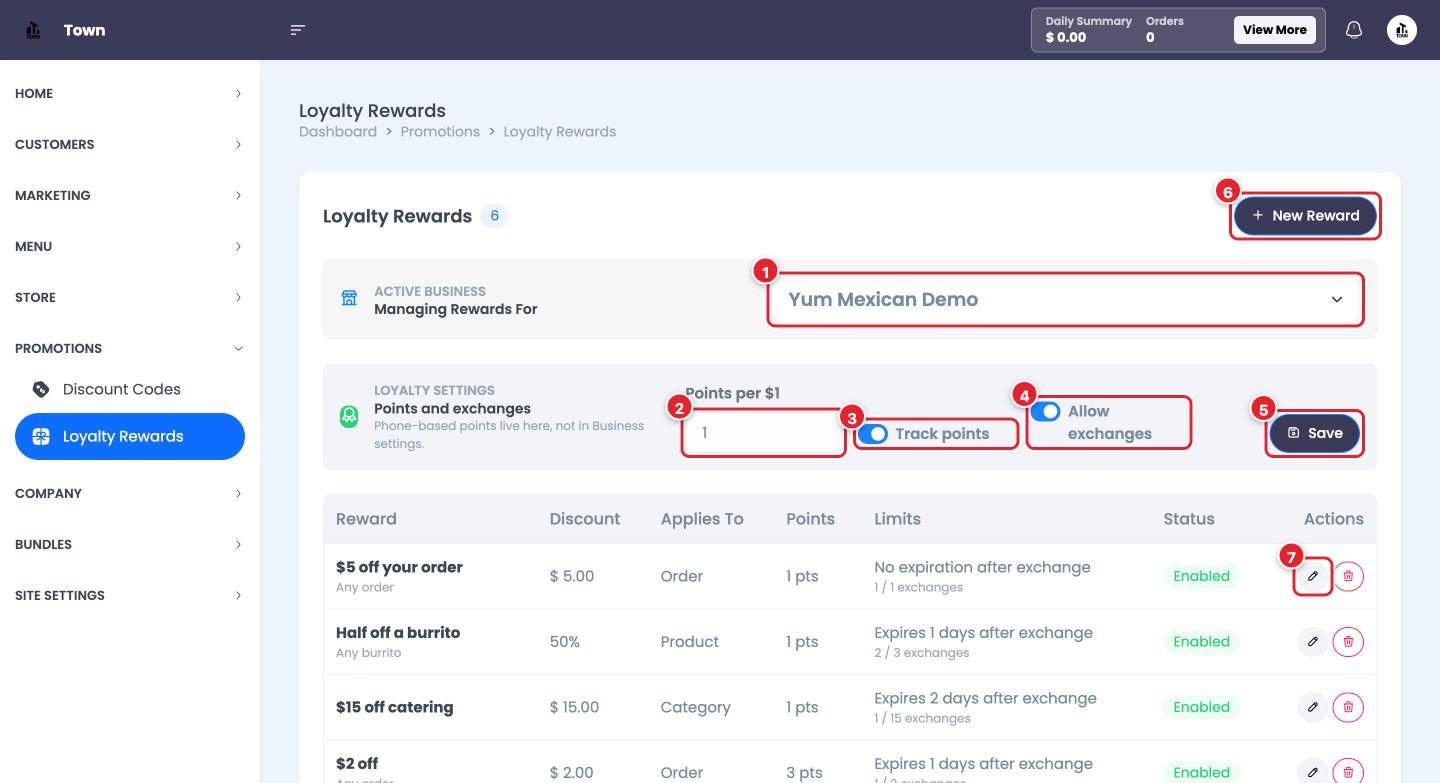Expand the SITE SETTINGS sidebar section
The width and height of the screenshot is (1440, 783).
pyautogui.click(x=130, y=595)
